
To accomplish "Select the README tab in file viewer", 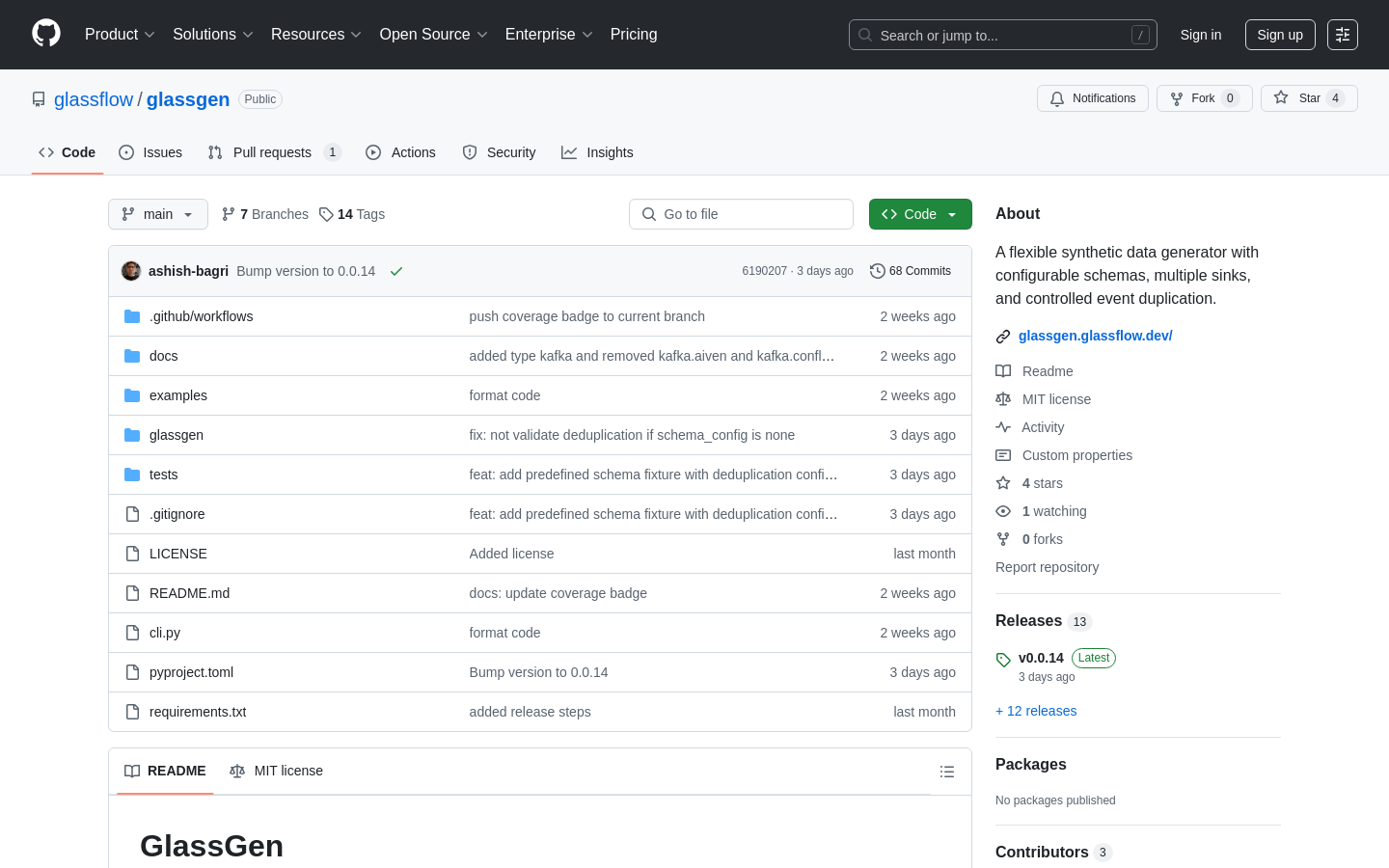I will [x=165, y=771].
